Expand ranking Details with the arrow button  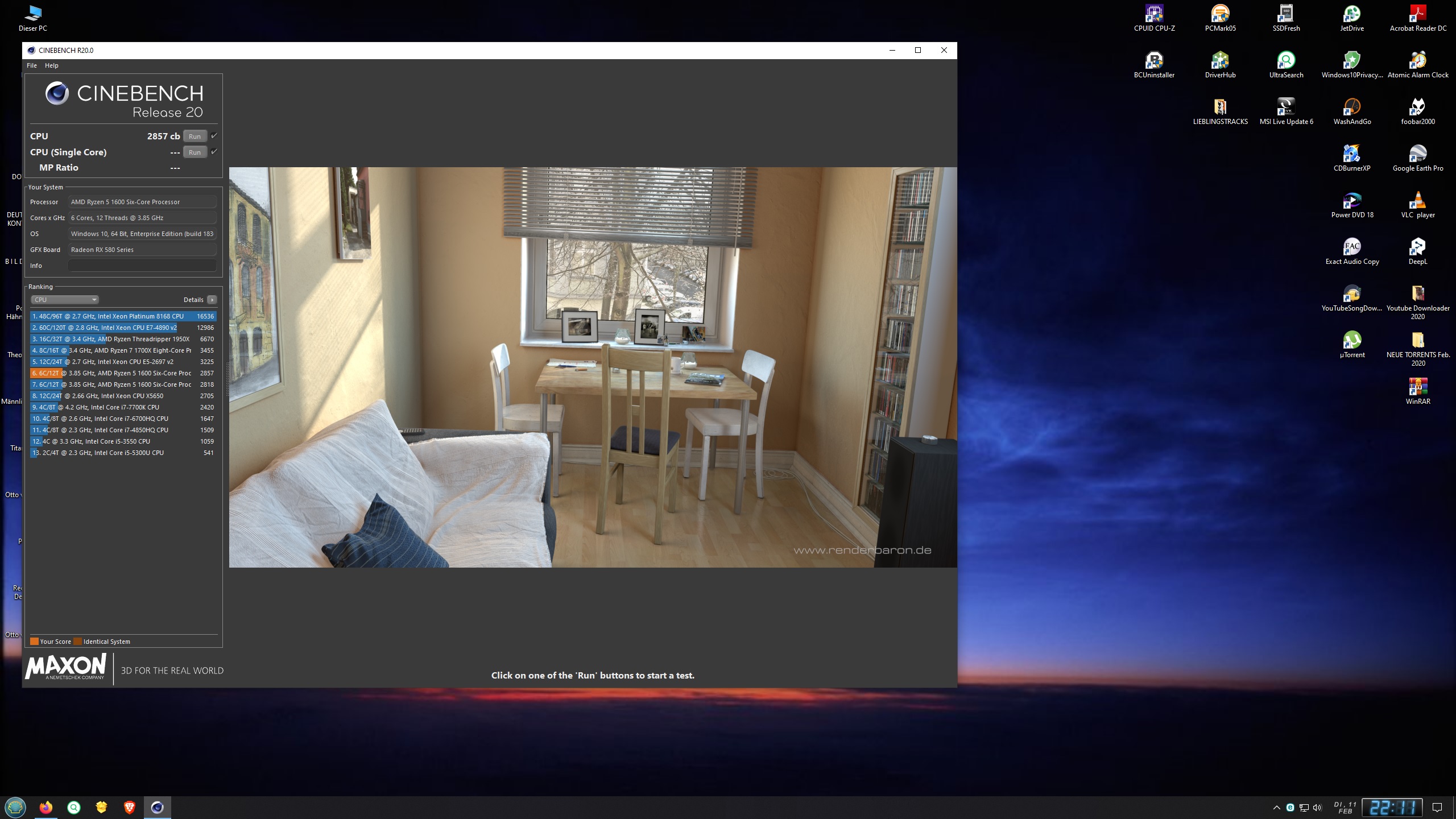(x=212, y=300)
